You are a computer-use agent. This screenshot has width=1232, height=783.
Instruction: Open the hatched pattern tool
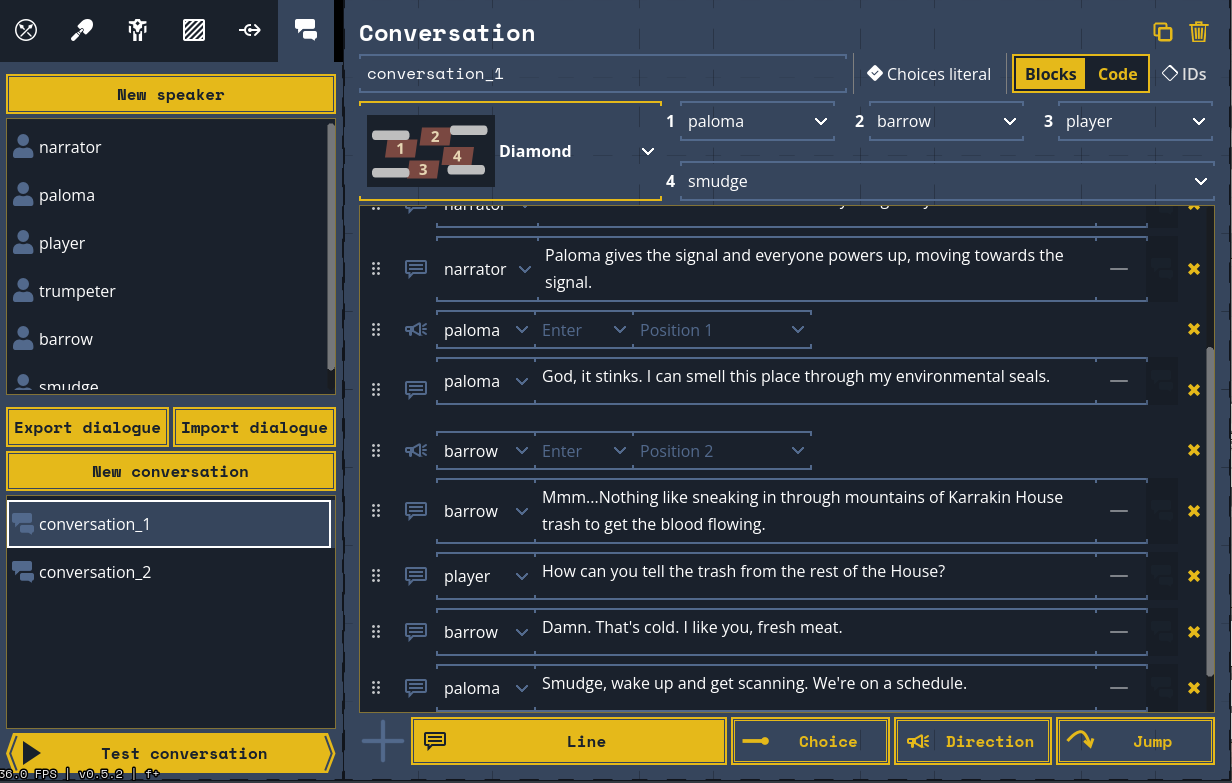pos(193,30)
